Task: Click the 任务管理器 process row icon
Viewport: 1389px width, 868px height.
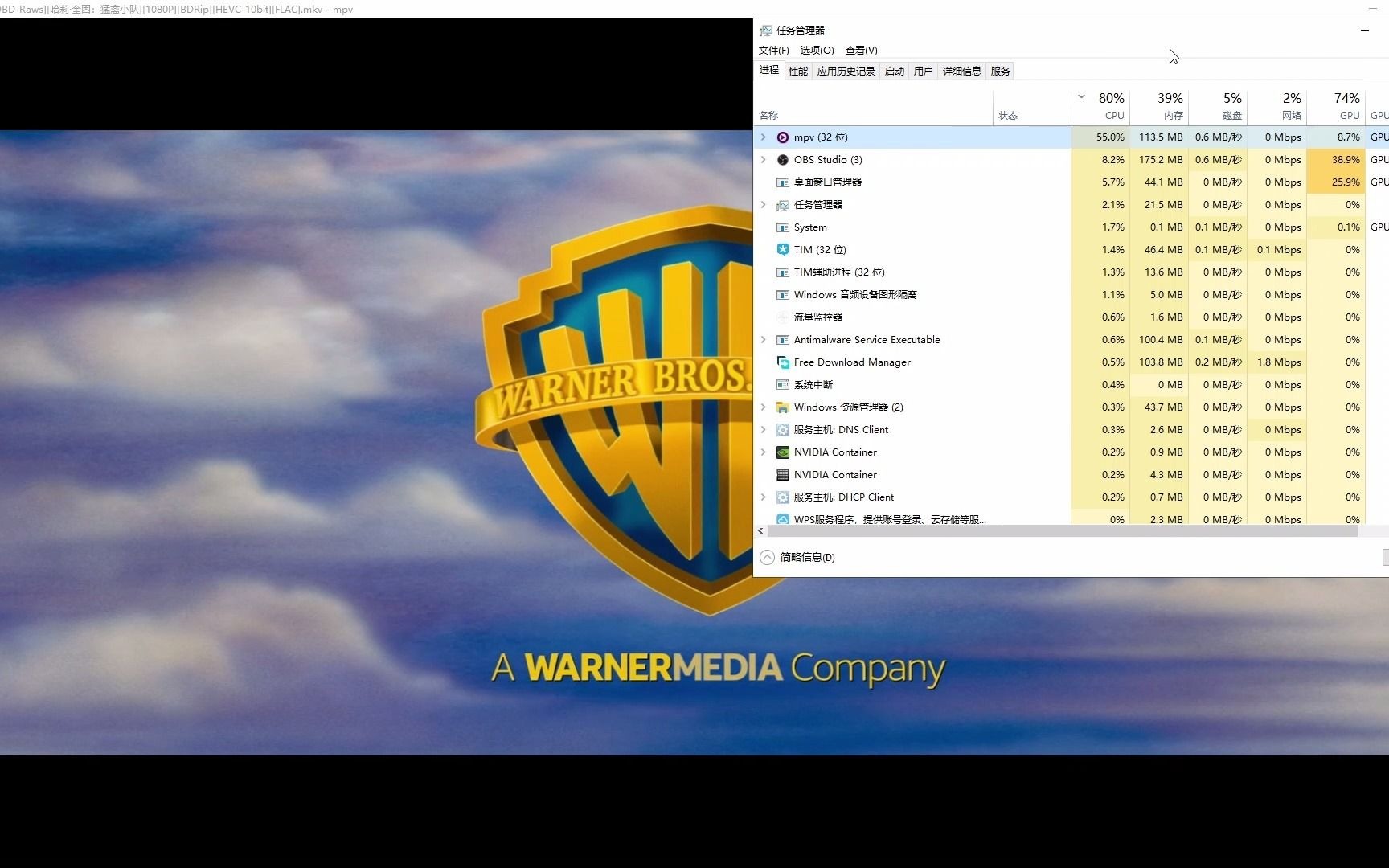Action: (782, 205)
